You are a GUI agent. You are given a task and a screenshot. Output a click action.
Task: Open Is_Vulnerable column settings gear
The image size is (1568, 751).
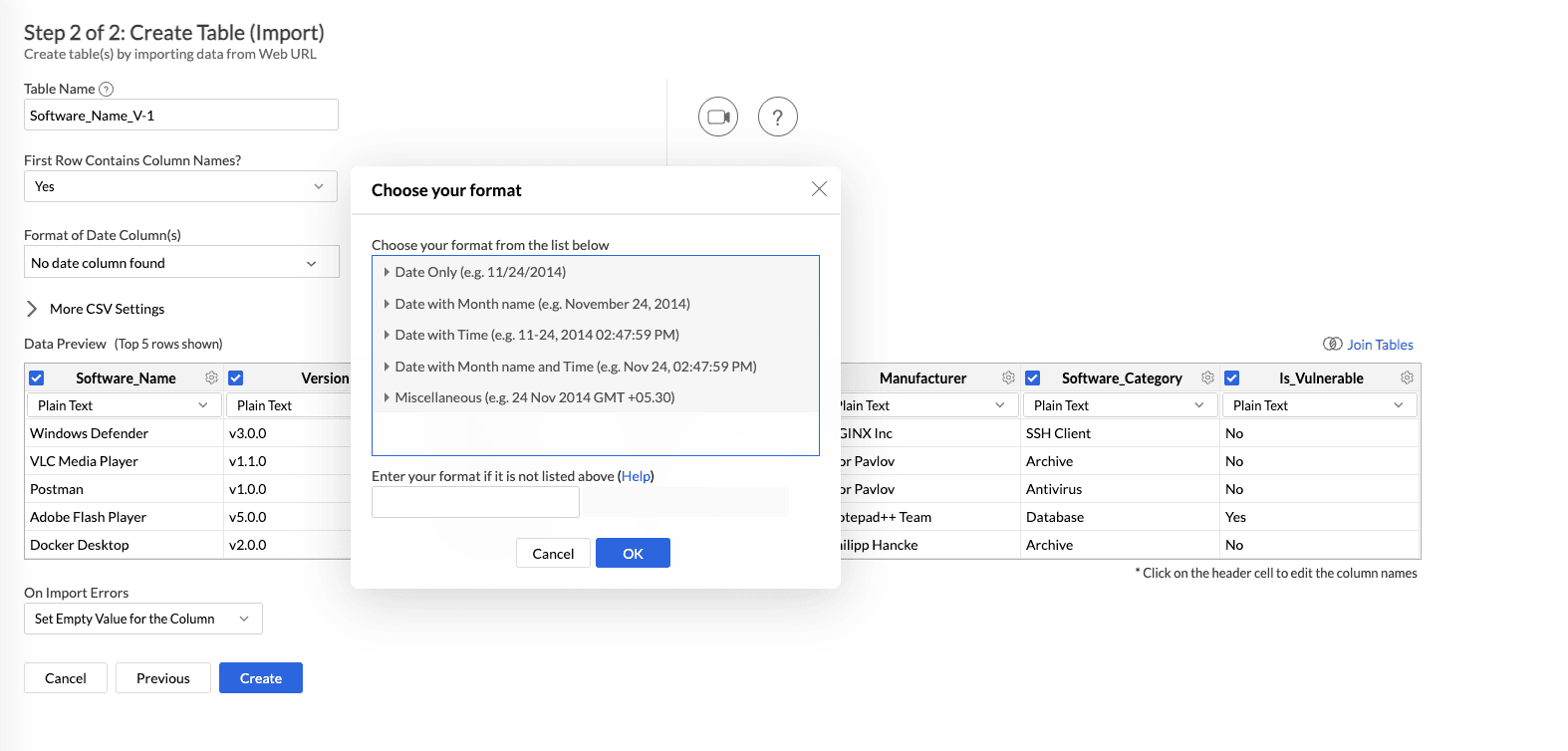click(x=1407, y=378)
